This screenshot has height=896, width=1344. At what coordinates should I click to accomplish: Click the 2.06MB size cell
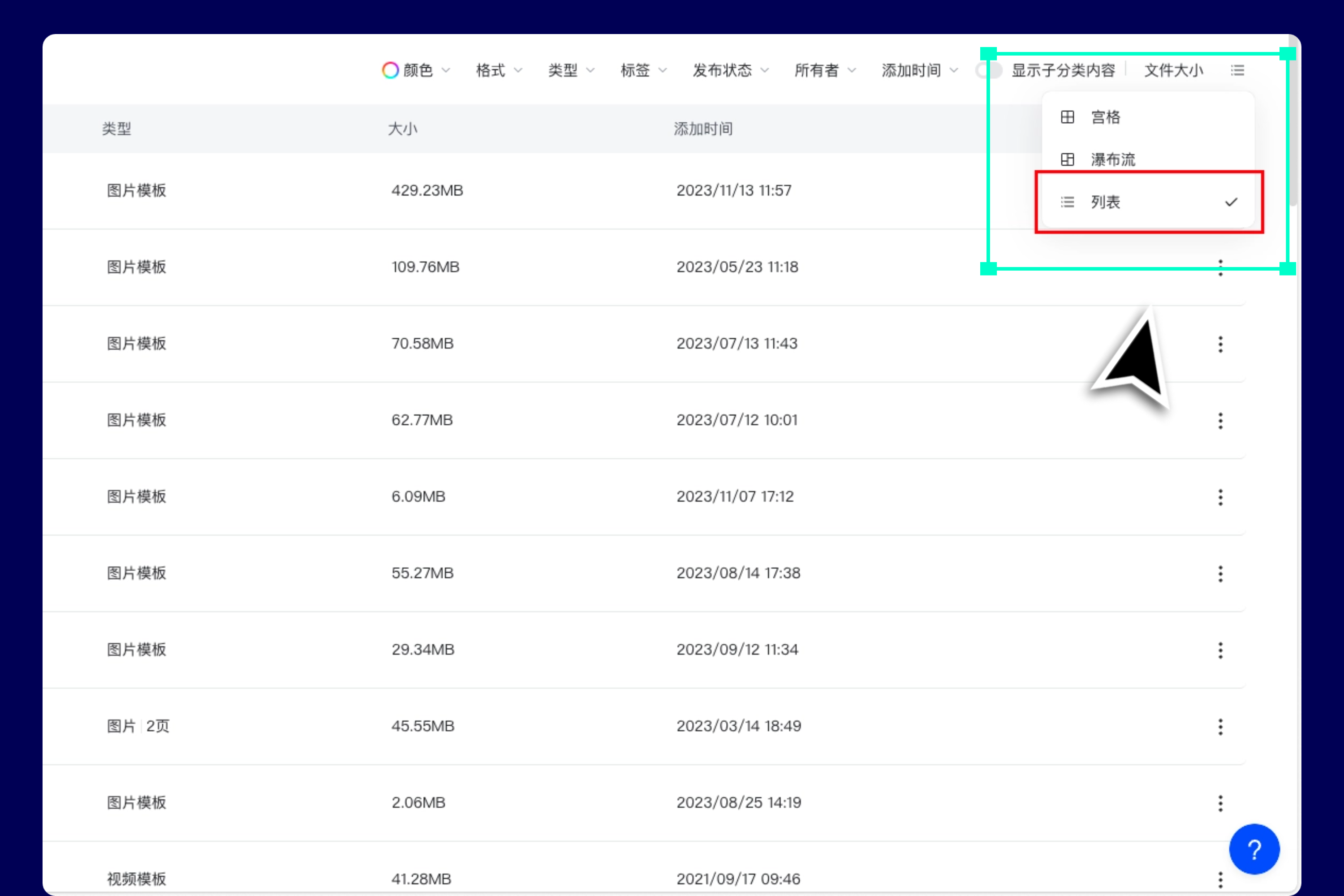pyautogui.click(x=418, y=803)
